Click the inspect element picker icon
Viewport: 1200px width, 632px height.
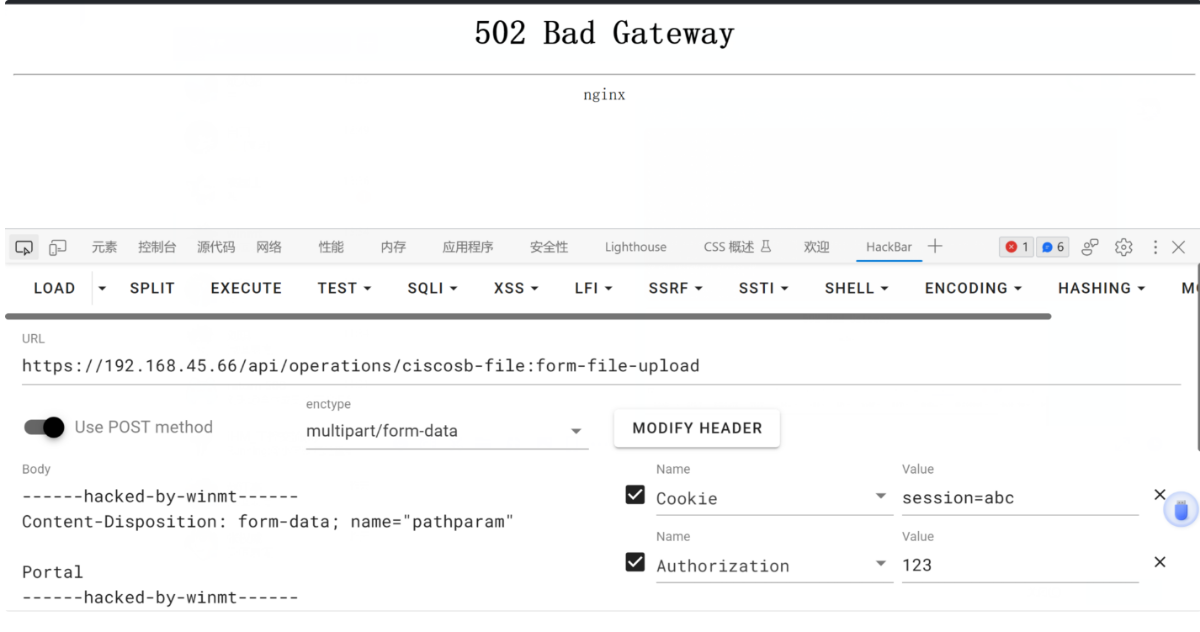[24, 247]
